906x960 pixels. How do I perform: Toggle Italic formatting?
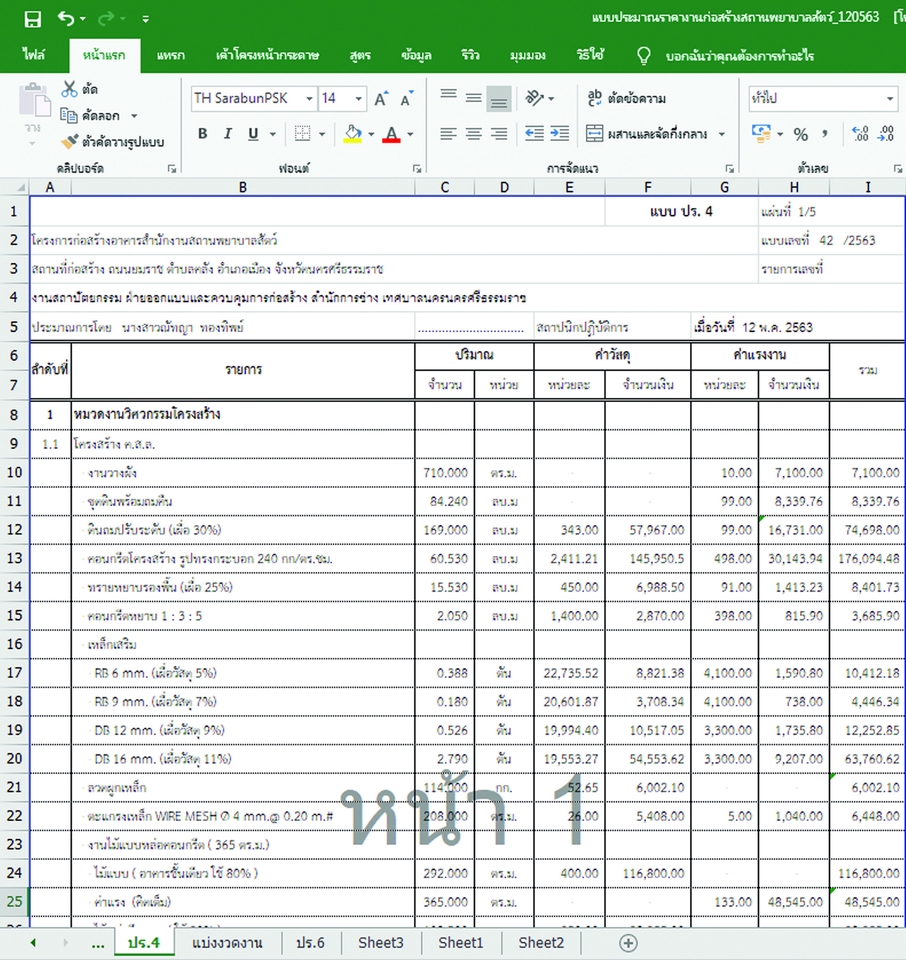click(x=227, y=133)
